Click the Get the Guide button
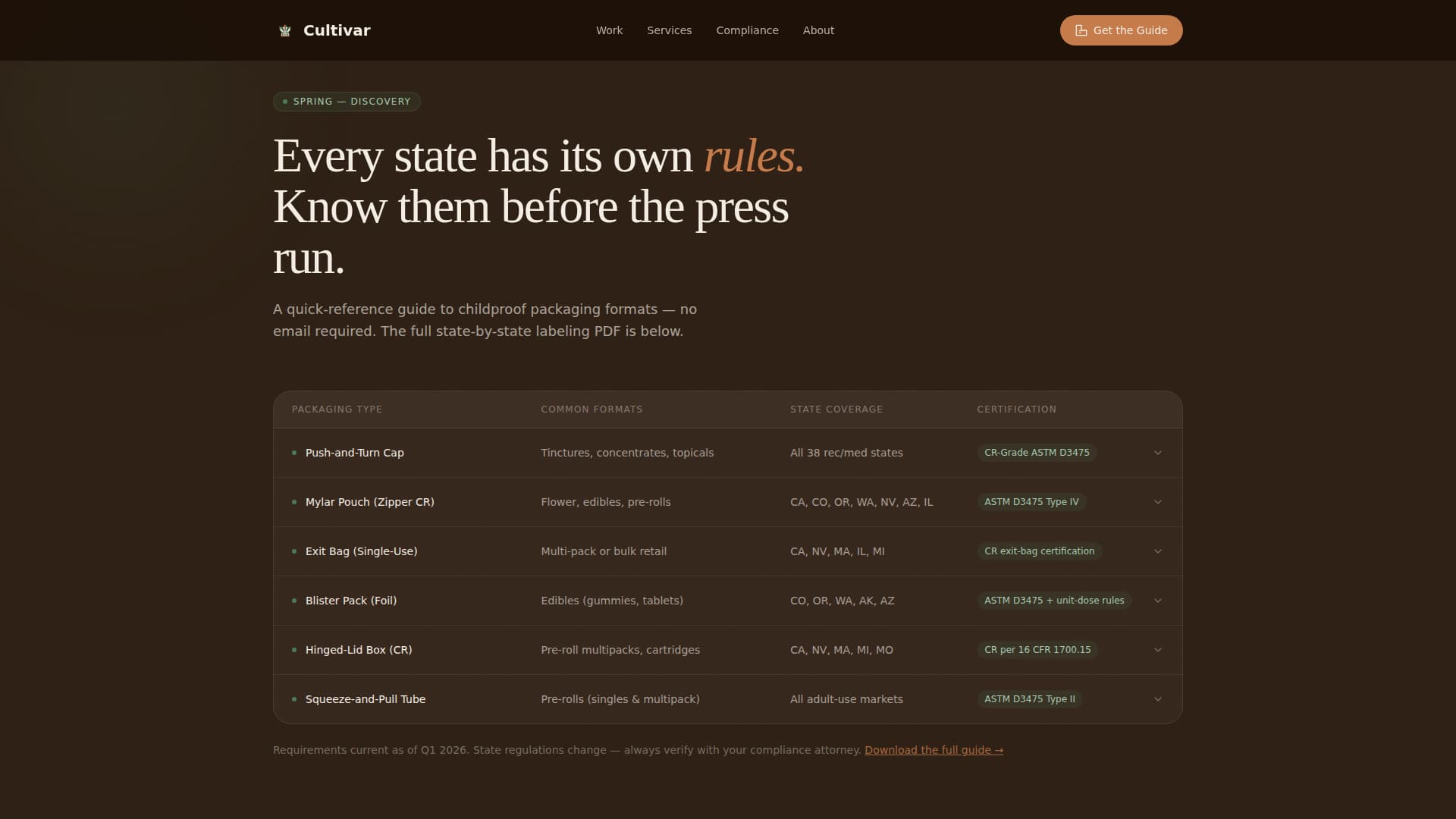This screenshot has width=1456, height=819. (x=1121, y=30)
